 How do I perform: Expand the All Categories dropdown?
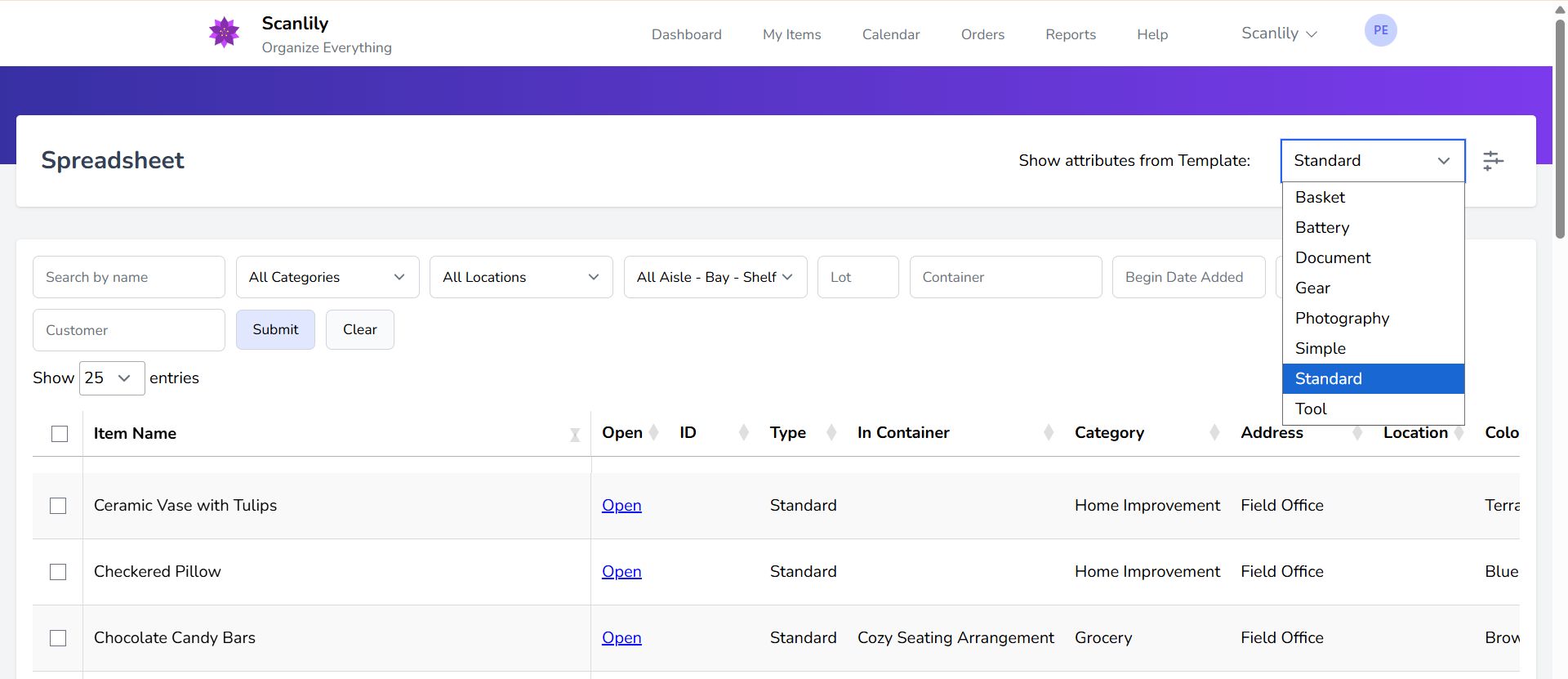coord(327,277)
